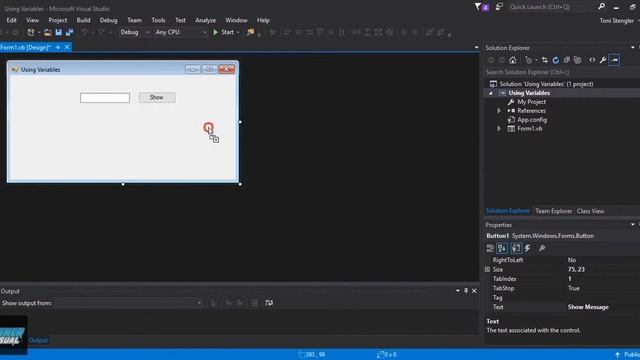Close the Form1.vb [Design] tab
Screen dimensions: 640x360
tap(67, 47)
